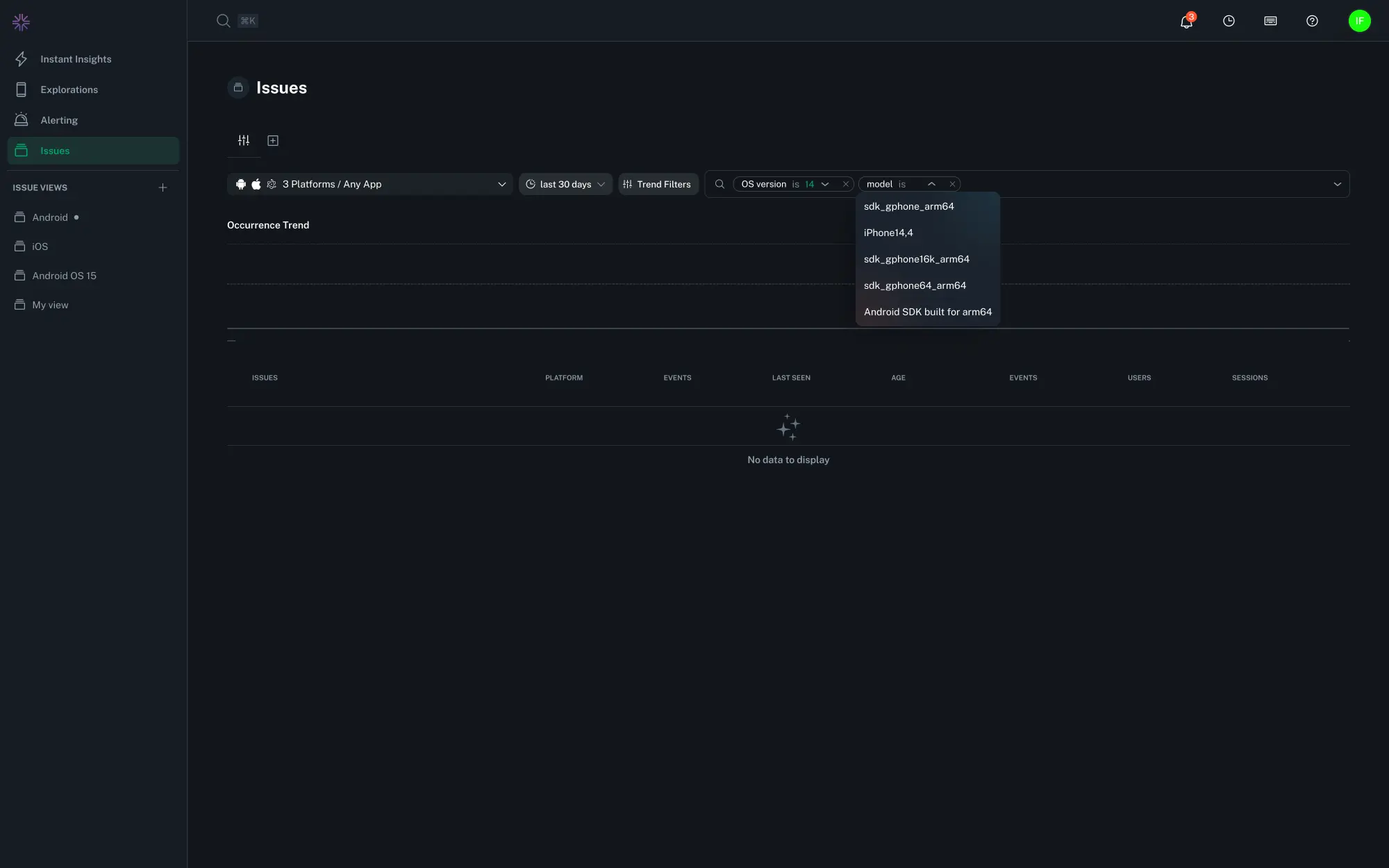This screenshot has height=868, width=1389.
Task: Open Instant Insights from the sidebar
Action: (x=76, y=59)
